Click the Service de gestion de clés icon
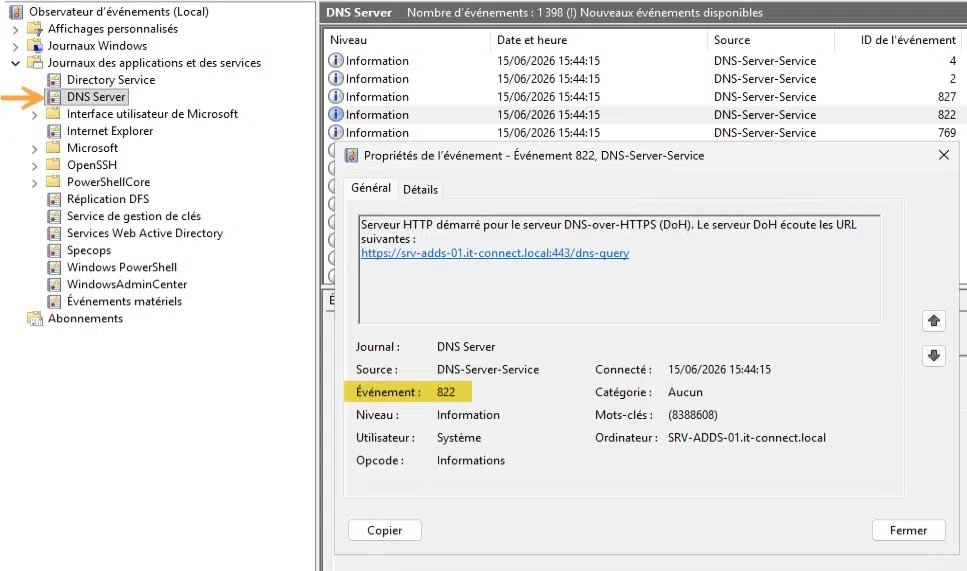The height and width of the screenshot is (571, 967). (54, 216)
